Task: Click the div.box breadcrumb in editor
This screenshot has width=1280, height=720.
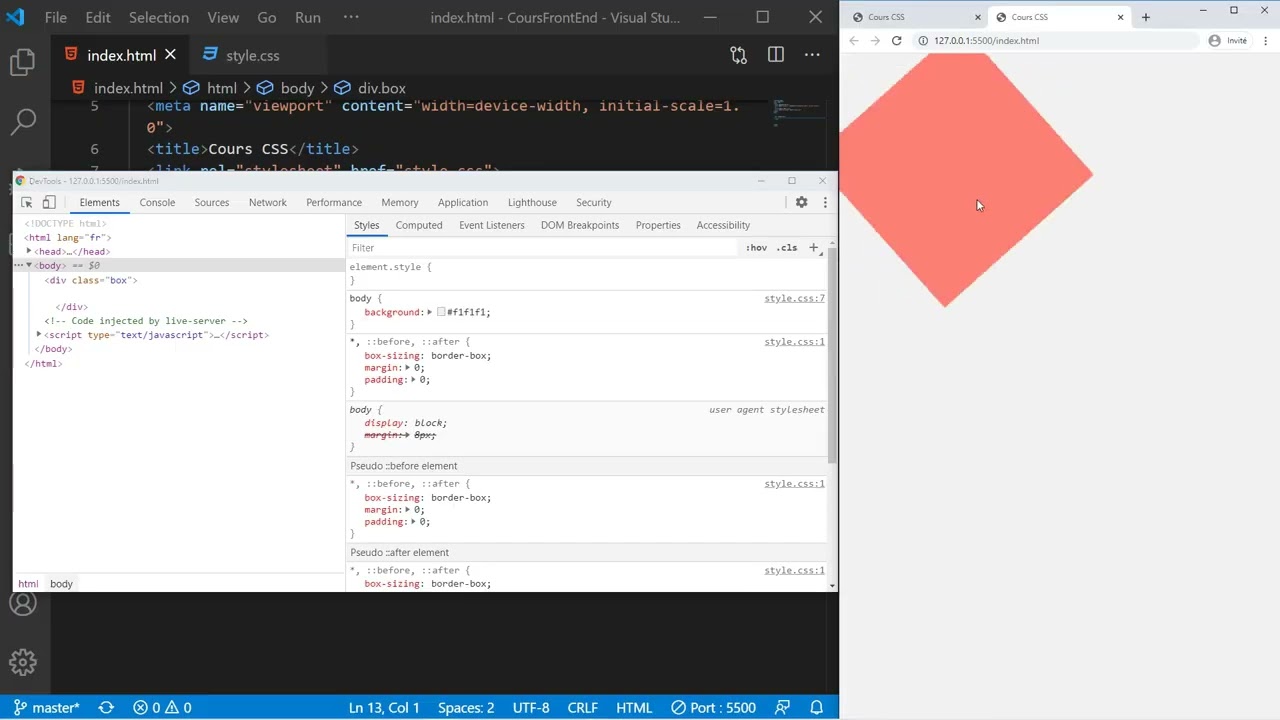Action: (x=370, y=88)
